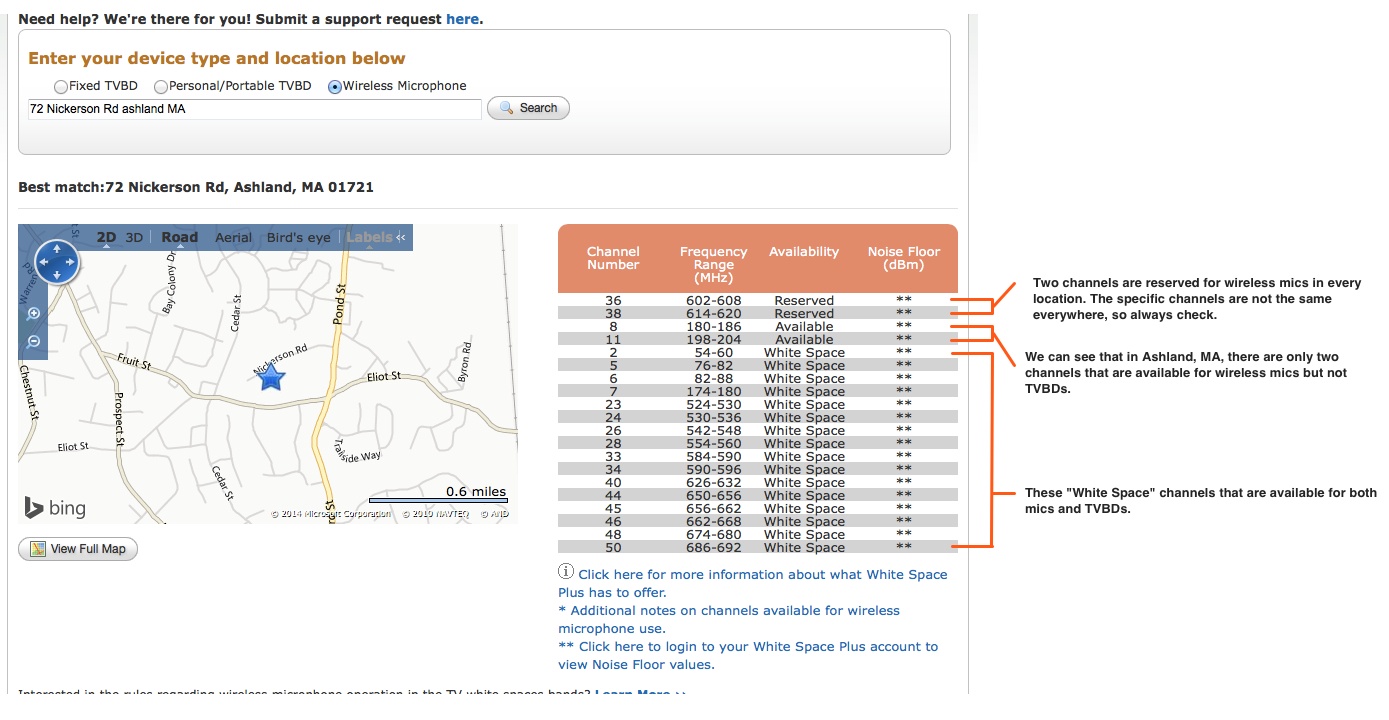Click frequency cell 650-656
The image size is (1389, 720).
click(x=713, y=495)
